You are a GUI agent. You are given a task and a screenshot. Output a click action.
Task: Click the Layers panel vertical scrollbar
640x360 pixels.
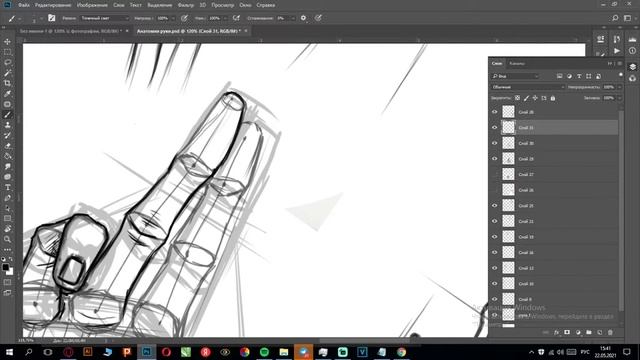coord(621,210)
